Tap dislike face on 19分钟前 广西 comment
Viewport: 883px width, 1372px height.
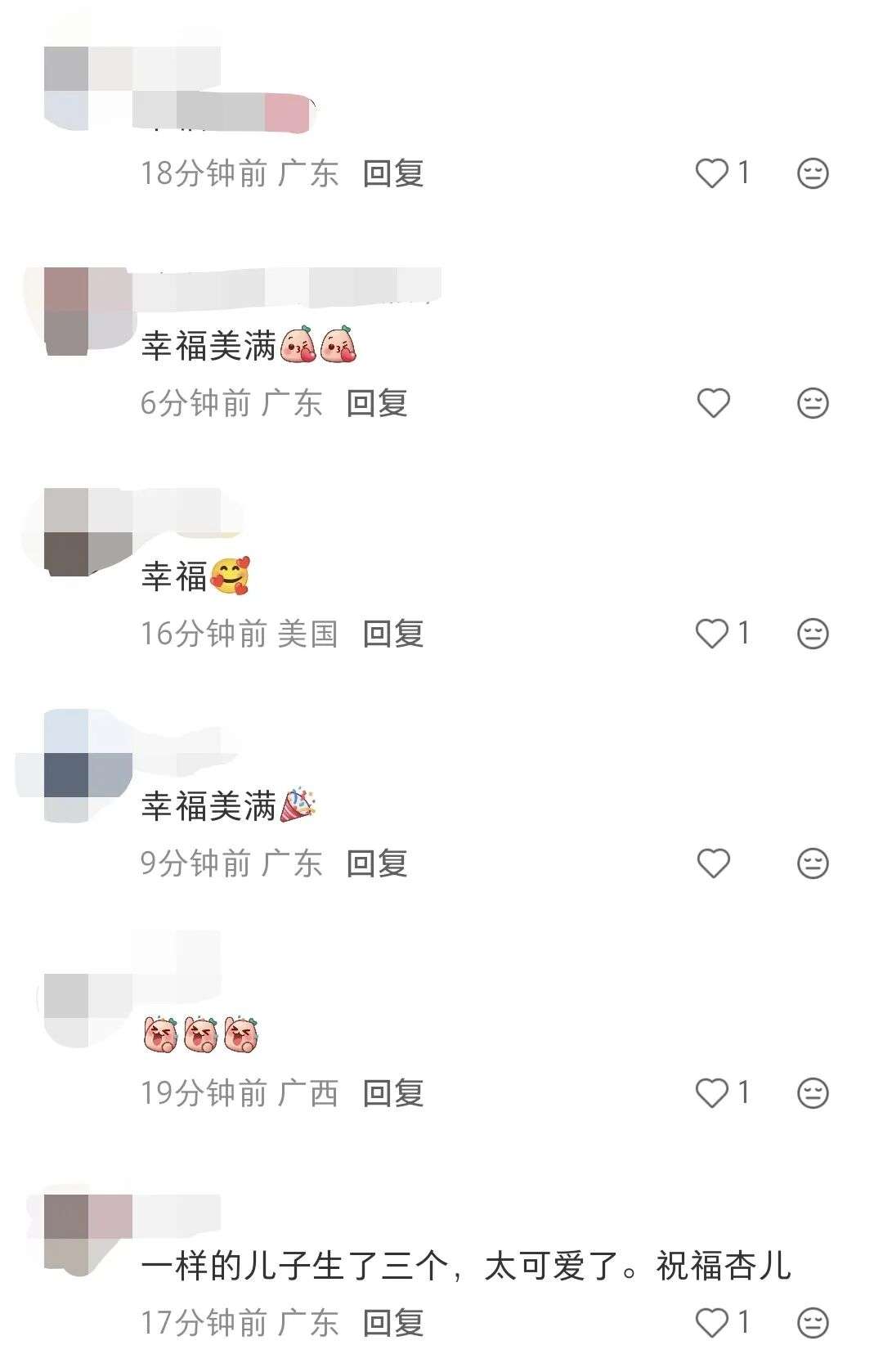(813, 1093)
